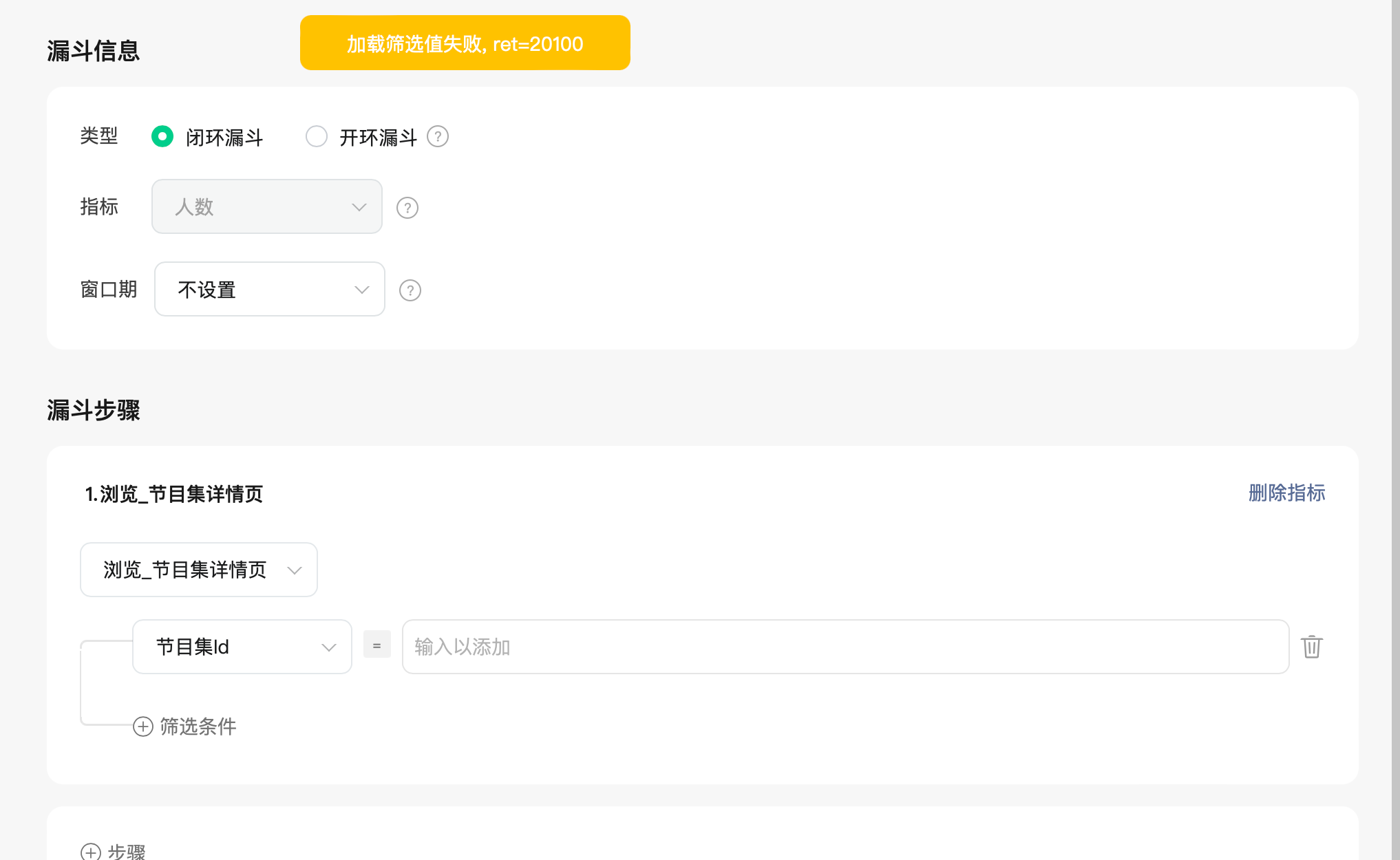Open the 浏览_节目集详情页 event dropdown
The height and width of the screenshot is (860, 1400).
(x=199, y=570)
